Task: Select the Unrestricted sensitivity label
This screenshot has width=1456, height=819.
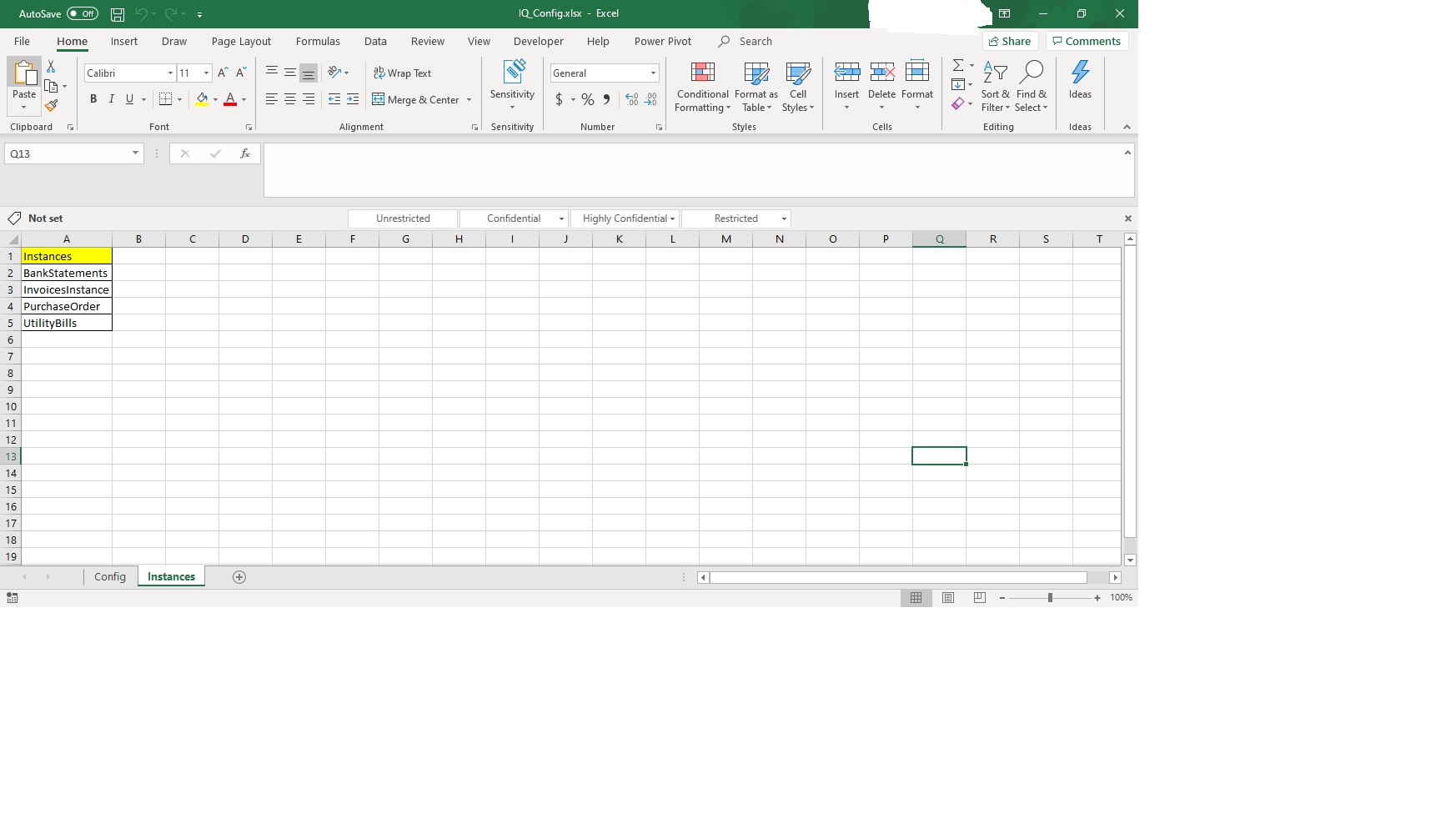Action: [x=403, y=219]
